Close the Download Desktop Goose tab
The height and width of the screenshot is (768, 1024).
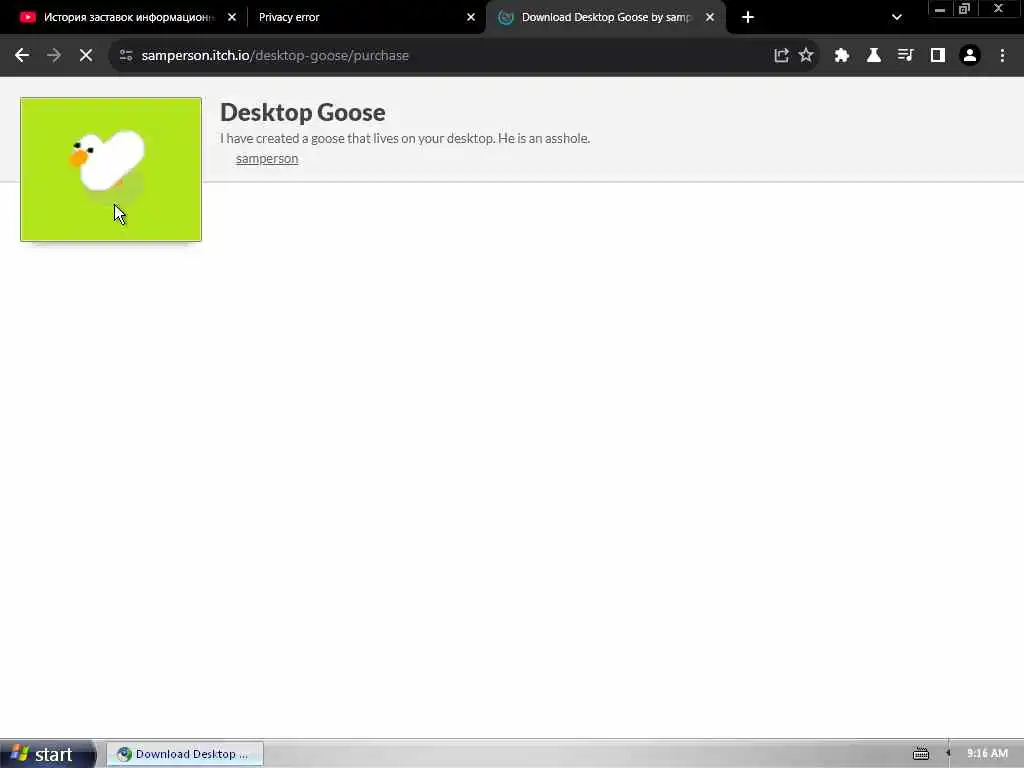tap(710, 17)
